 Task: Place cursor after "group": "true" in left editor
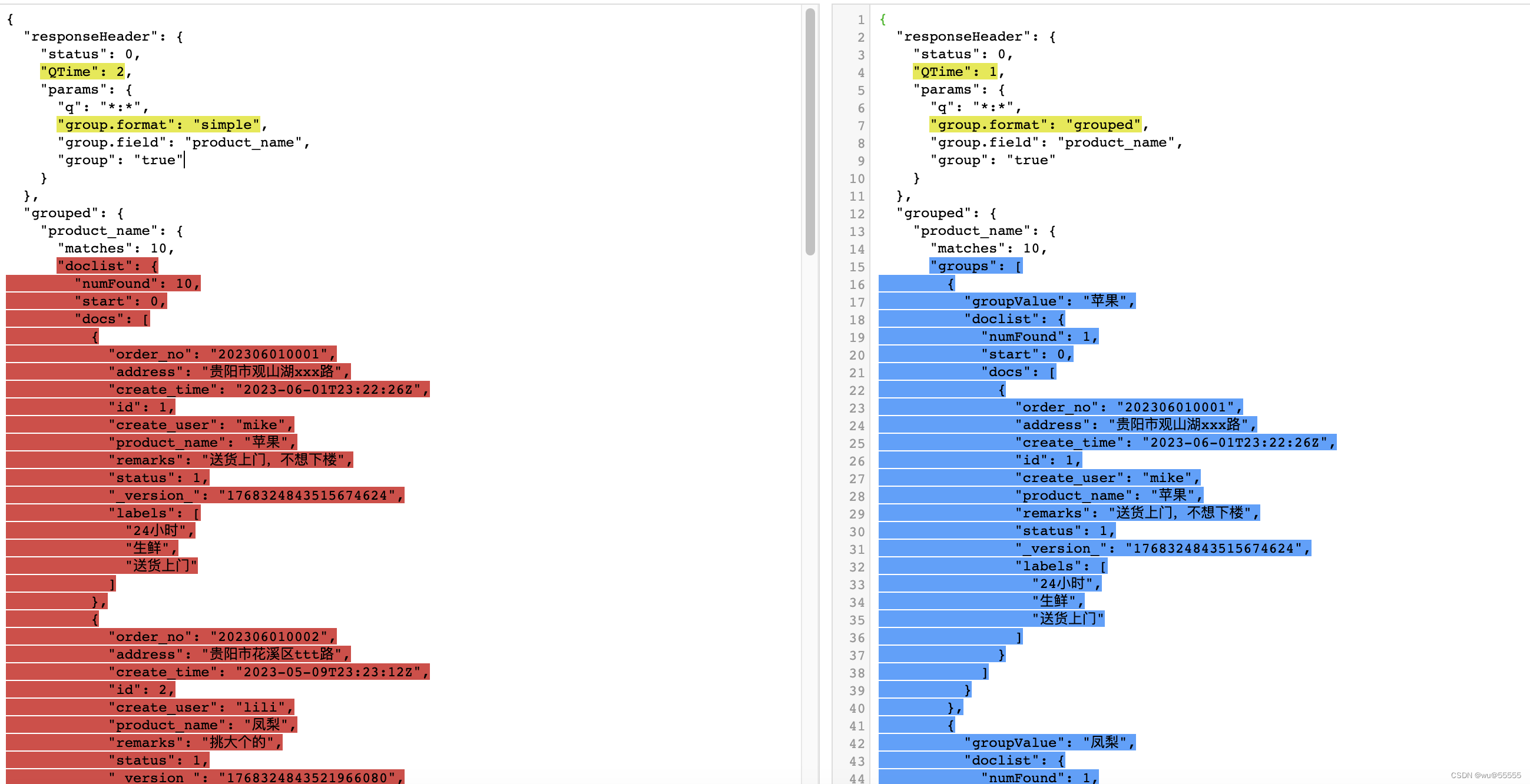(184, 160)
